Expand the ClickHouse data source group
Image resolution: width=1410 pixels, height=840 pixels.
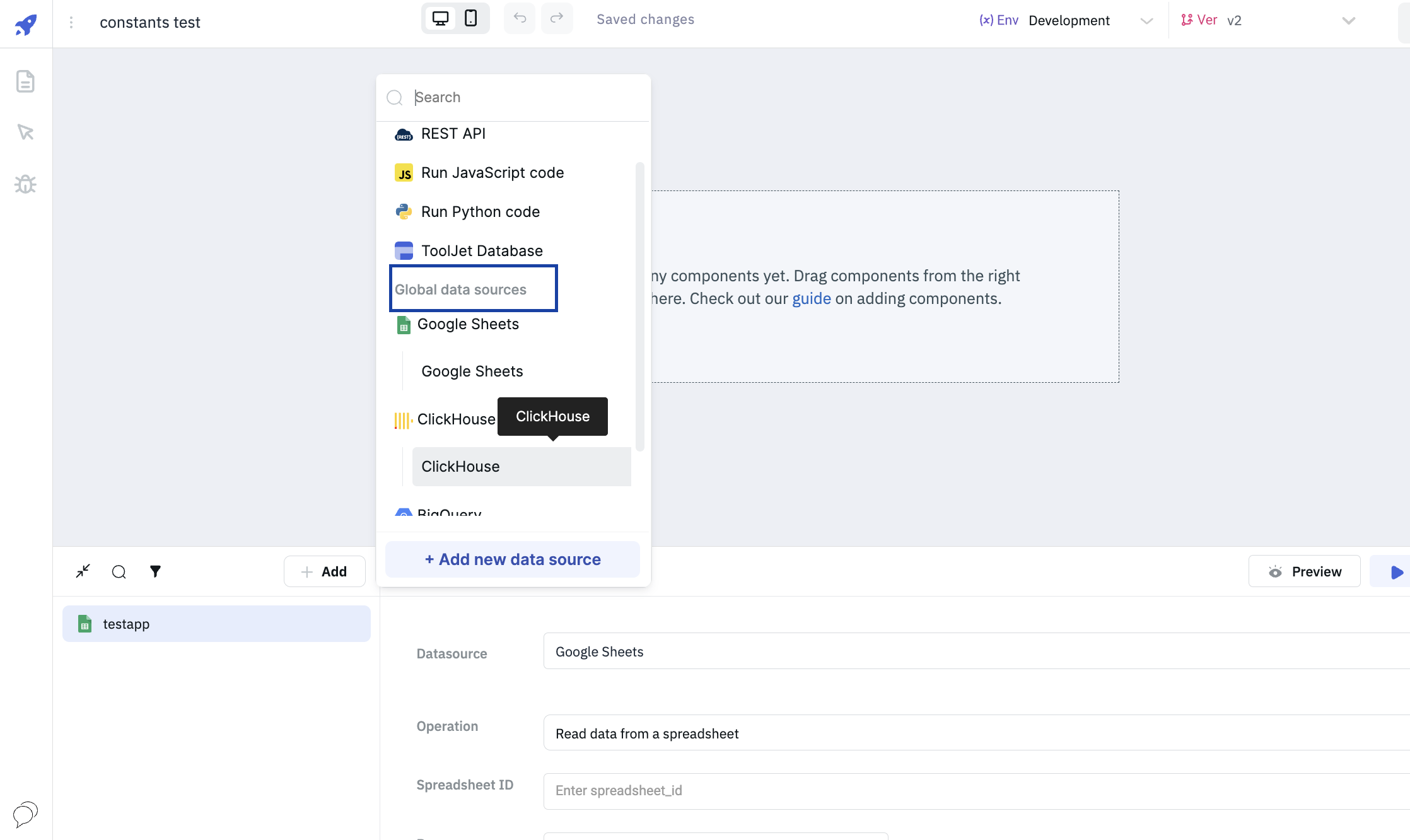pos(445,419)
